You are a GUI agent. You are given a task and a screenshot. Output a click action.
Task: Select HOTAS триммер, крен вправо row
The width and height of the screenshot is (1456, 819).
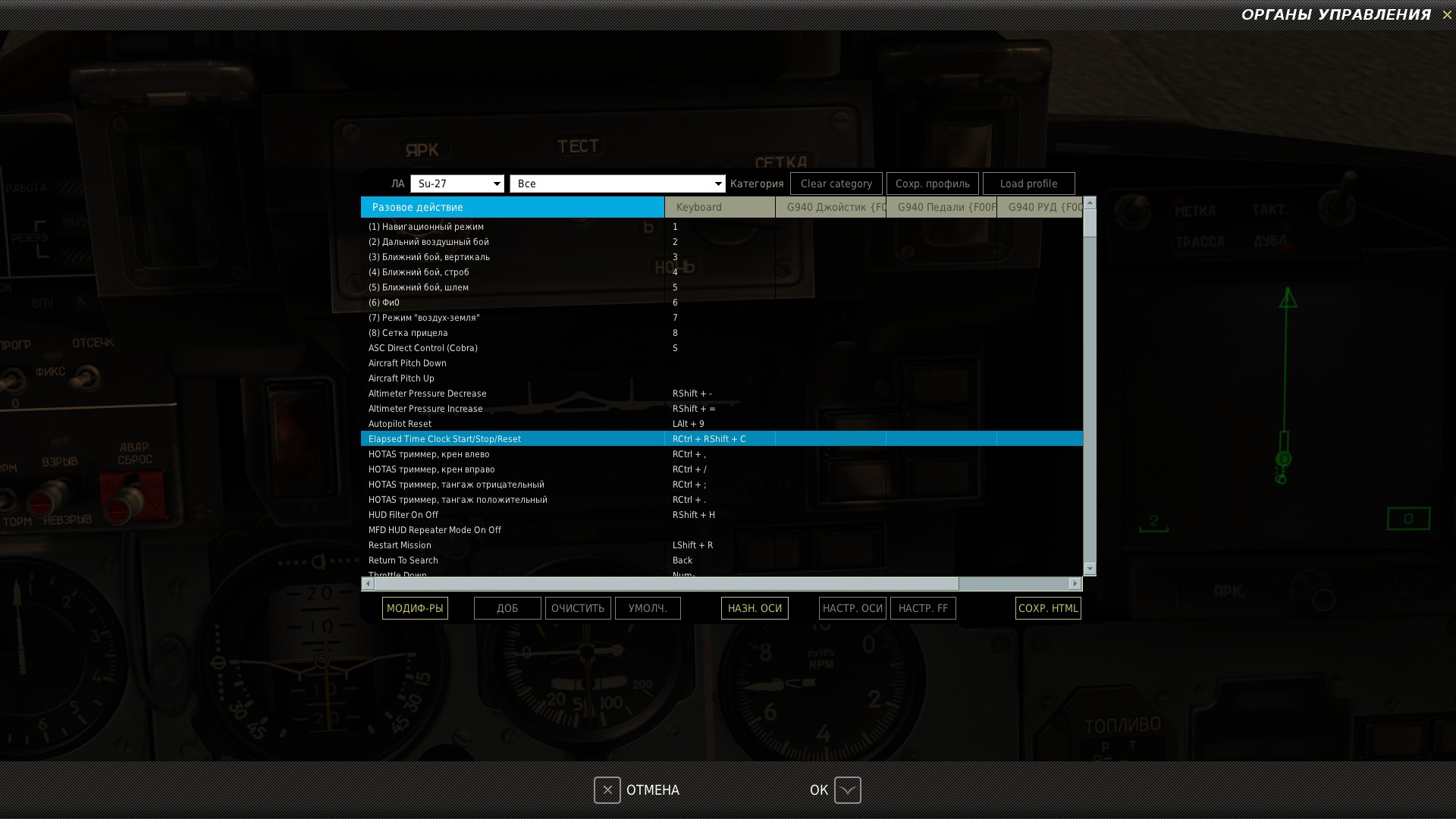pyautogui.click(x=722, y=469)
